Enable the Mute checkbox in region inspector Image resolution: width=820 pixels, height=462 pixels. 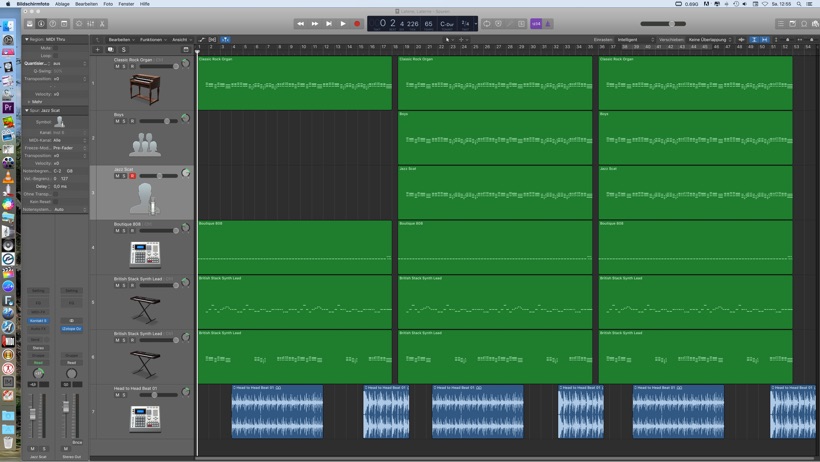[55, 48]
